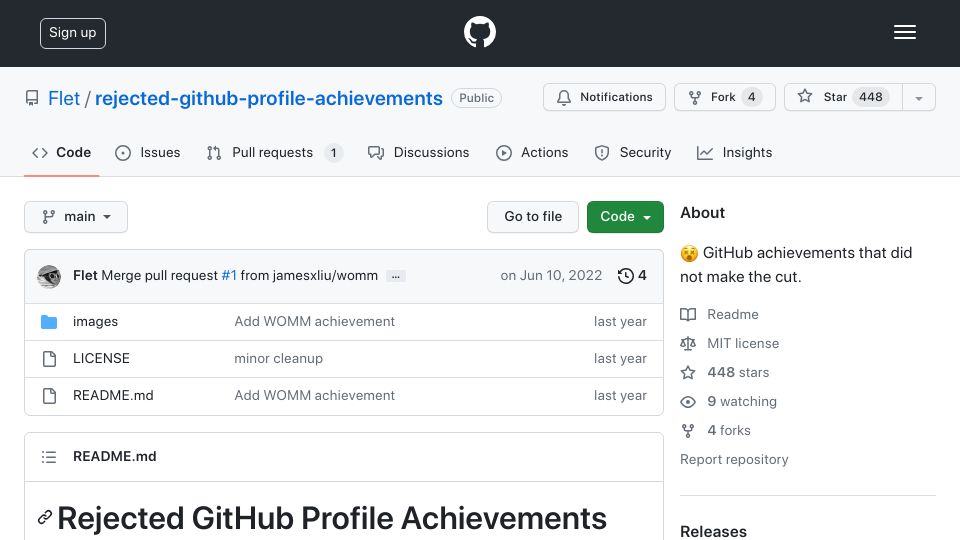
Task: Click the repository book icon beside Flet
Action: 32,98
